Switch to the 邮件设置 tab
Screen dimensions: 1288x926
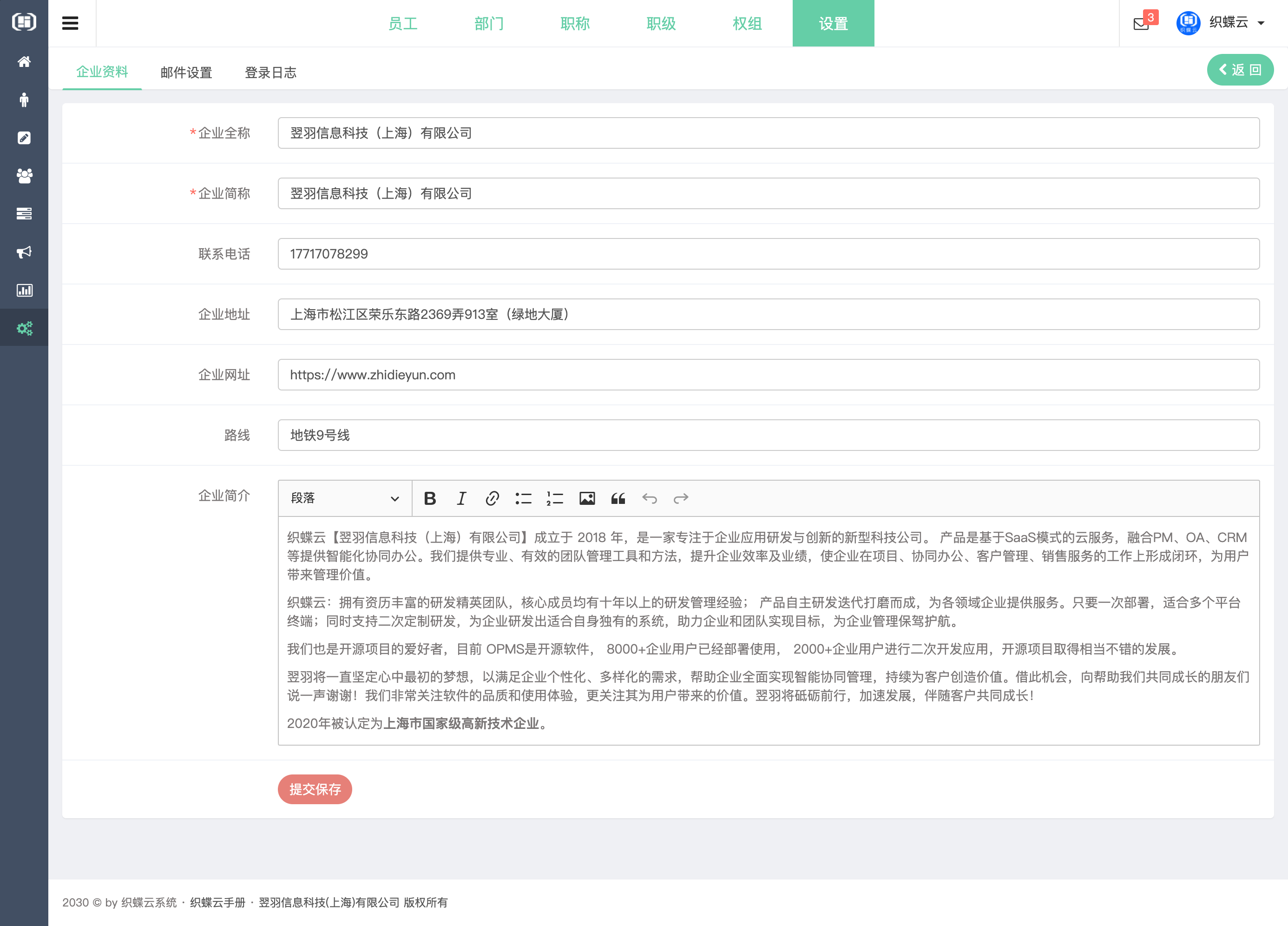pos(186,72)
